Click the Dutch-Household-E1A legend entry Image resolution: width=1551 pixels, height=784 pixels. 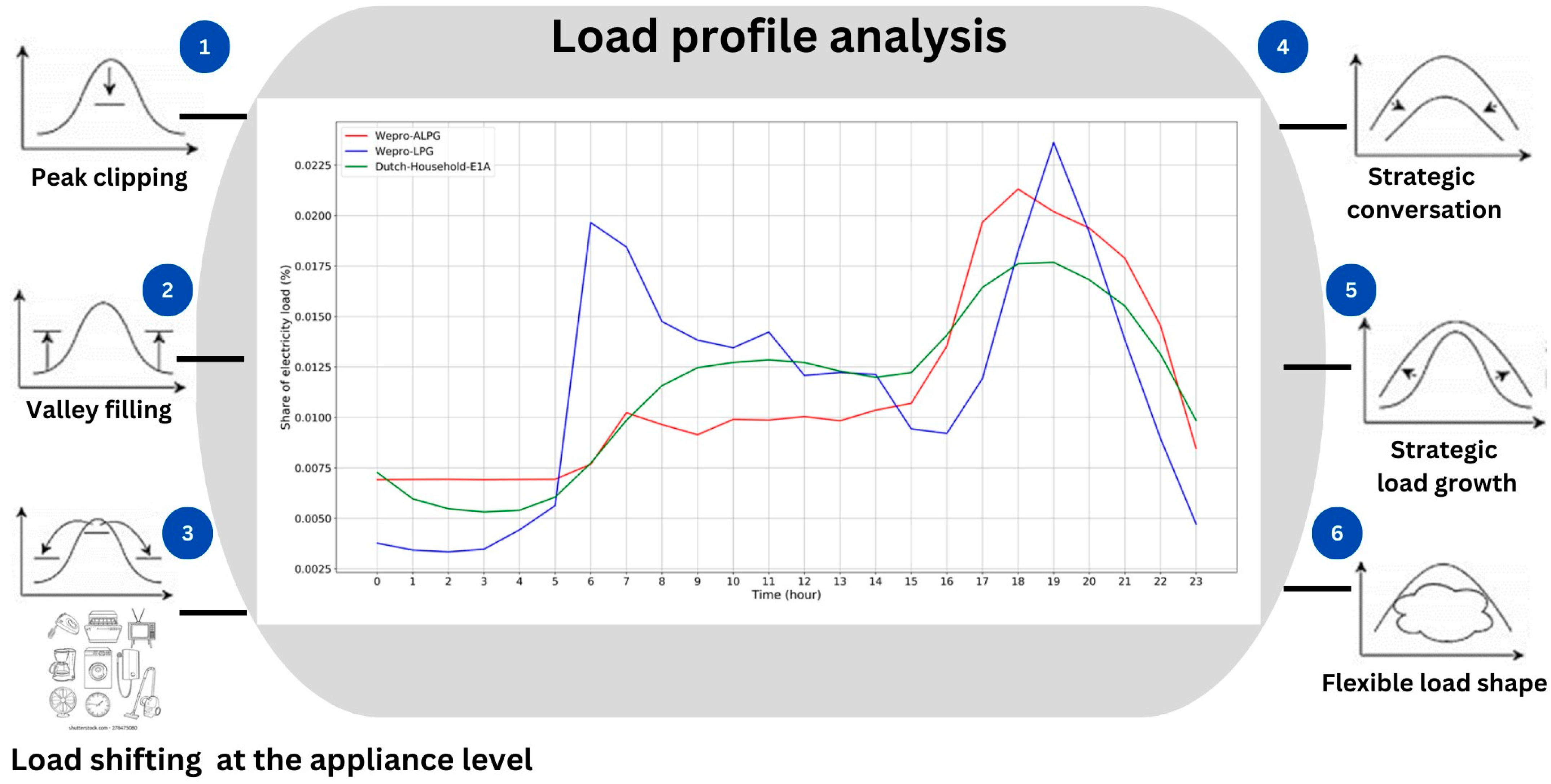point(432,167)
